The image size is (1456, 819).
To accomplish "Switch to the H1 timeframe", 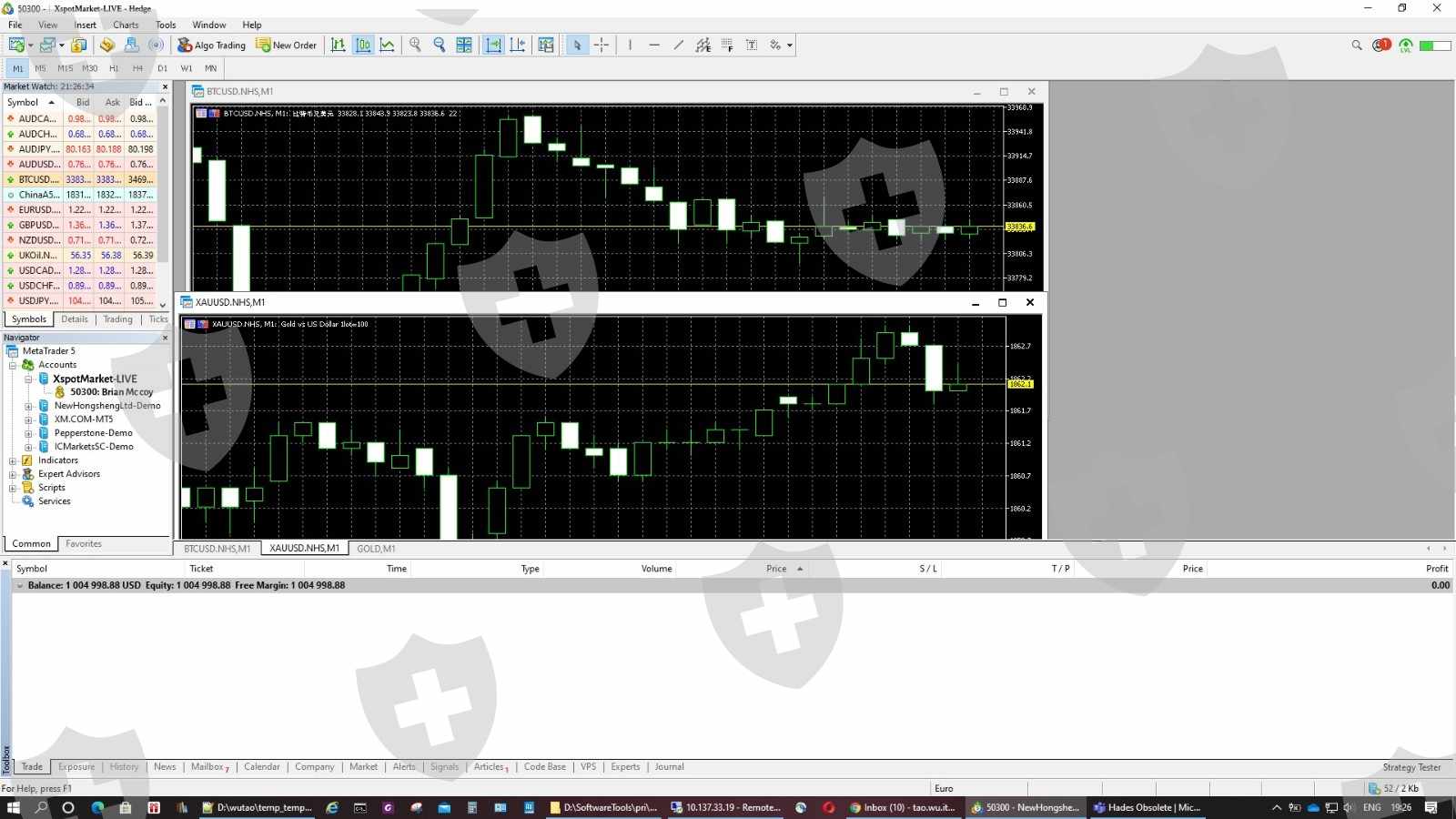I will point(114,68).
